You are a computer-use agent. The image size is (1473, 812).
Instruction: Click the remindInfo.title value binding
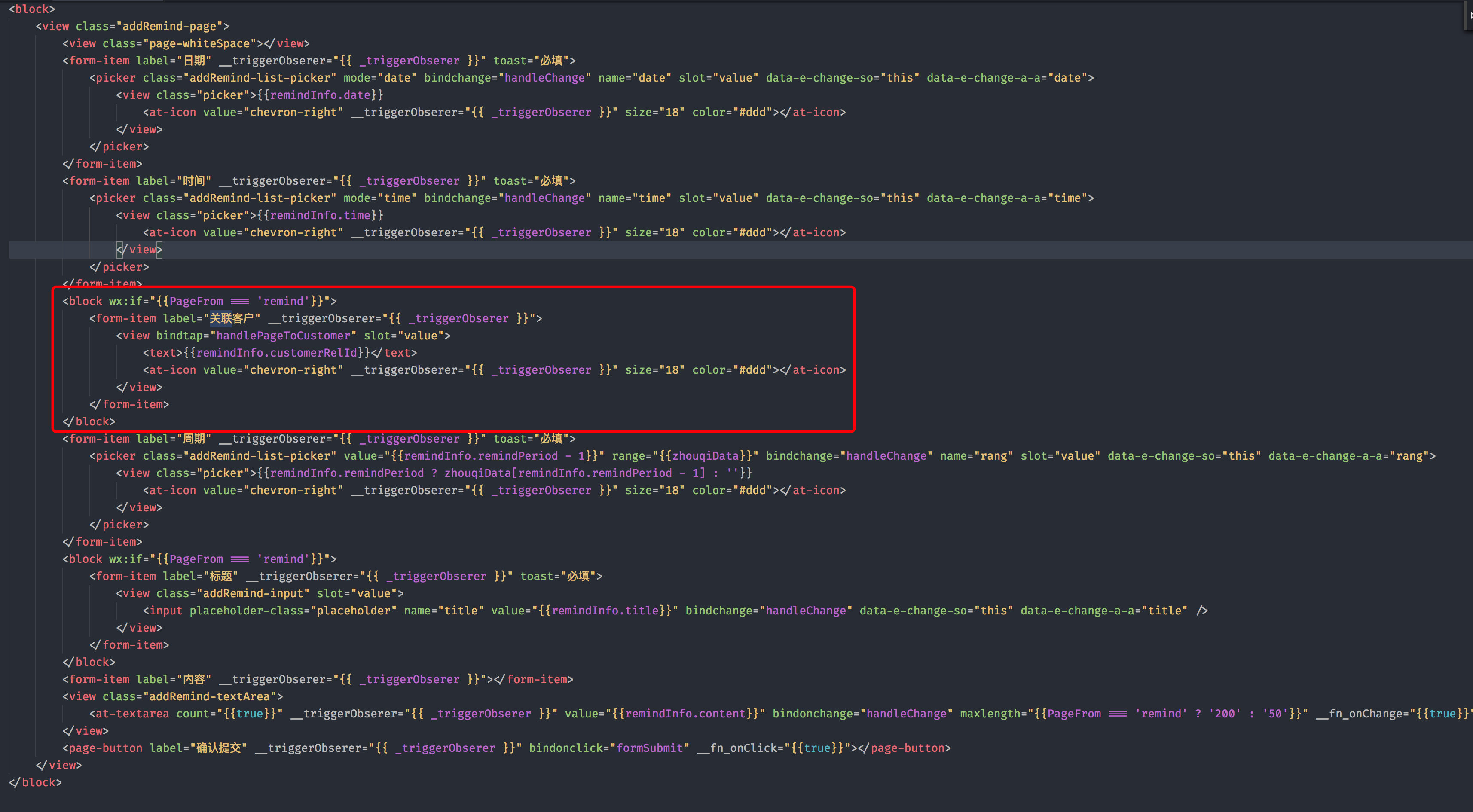click(x=605, y=611)
